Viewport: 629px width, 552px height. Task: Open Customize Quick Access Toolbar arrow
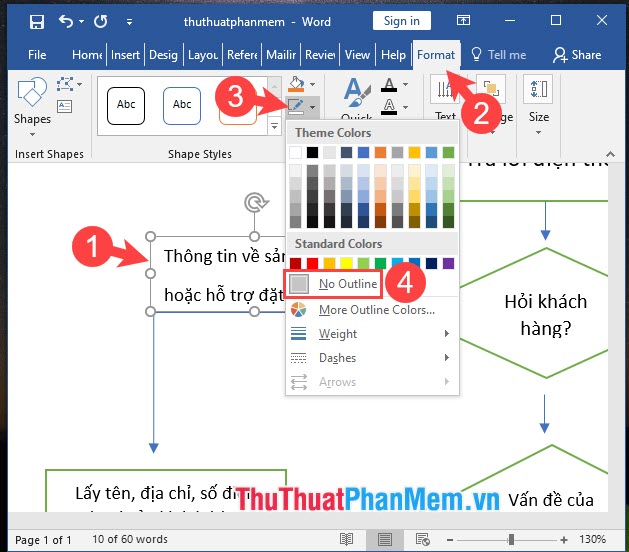coord(129,22)
